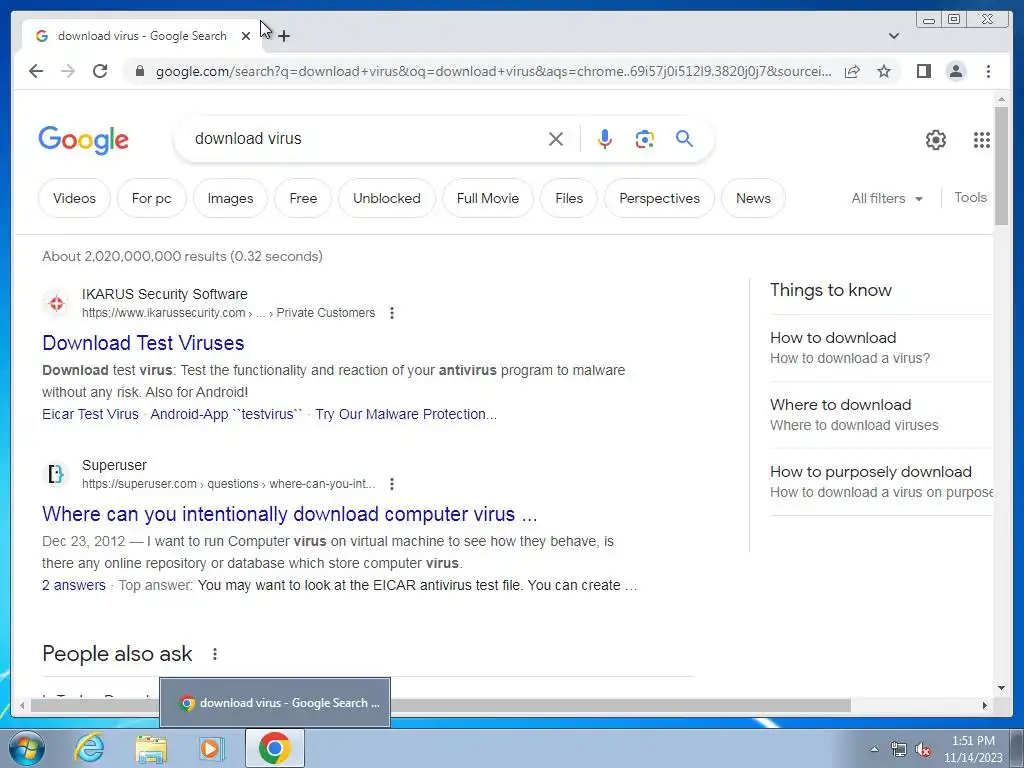Select the Videos filter chip
Viewport: 1024px width, 768px height.
(74, 198)
